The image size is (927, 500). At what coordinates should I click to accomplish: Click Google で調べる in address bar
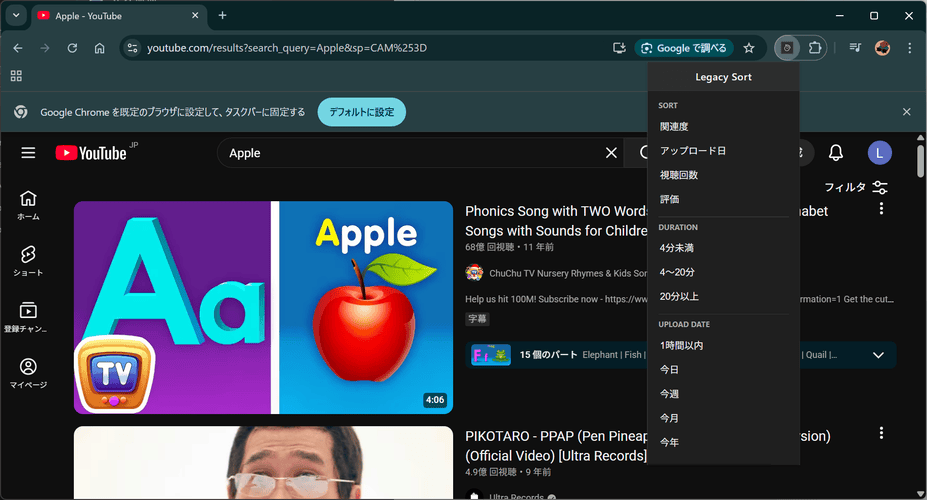pyautogui.click(x=684, y=48)
